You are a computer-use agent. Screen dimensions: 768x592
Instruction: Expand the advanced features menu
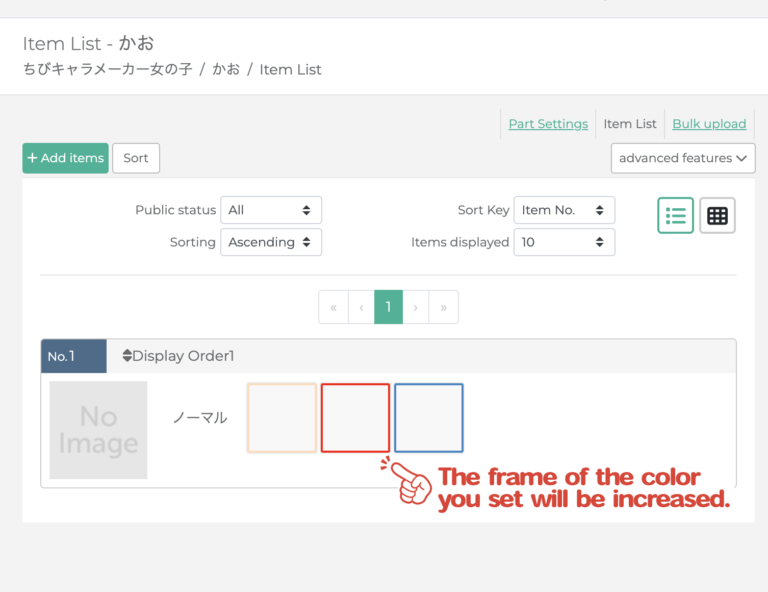(683, 158)
